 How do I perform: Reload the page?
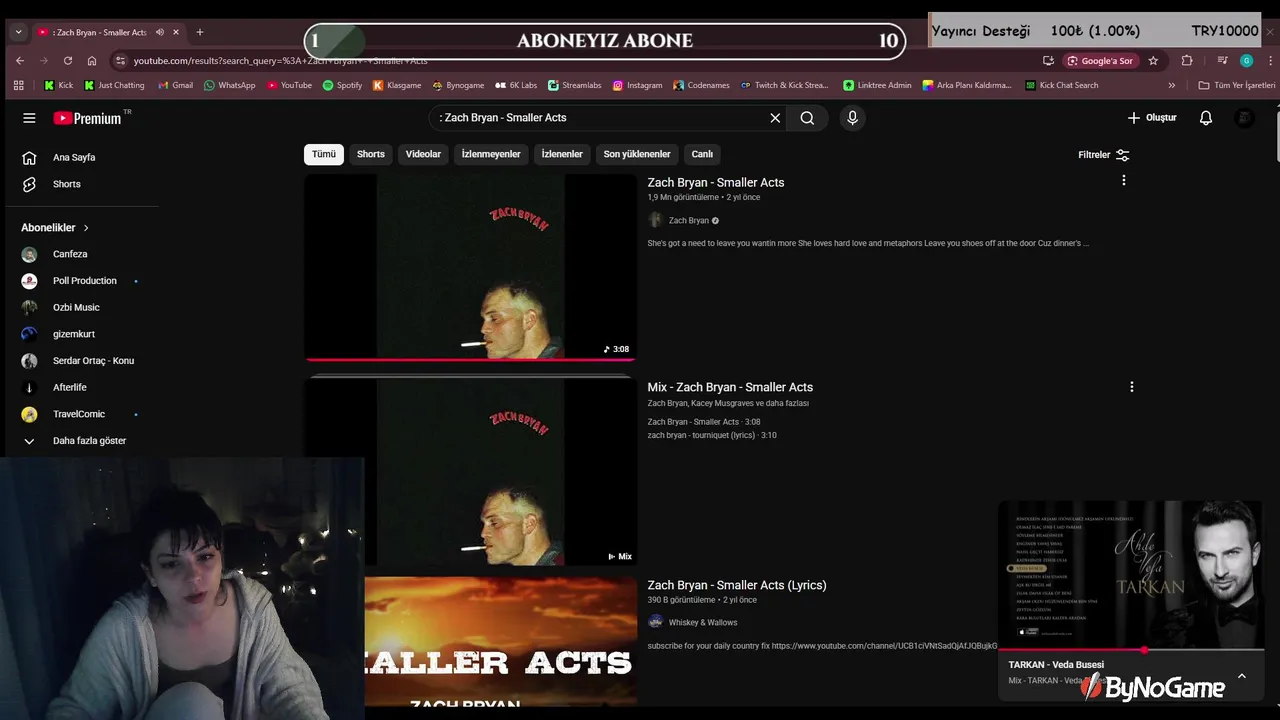(67, 60)
